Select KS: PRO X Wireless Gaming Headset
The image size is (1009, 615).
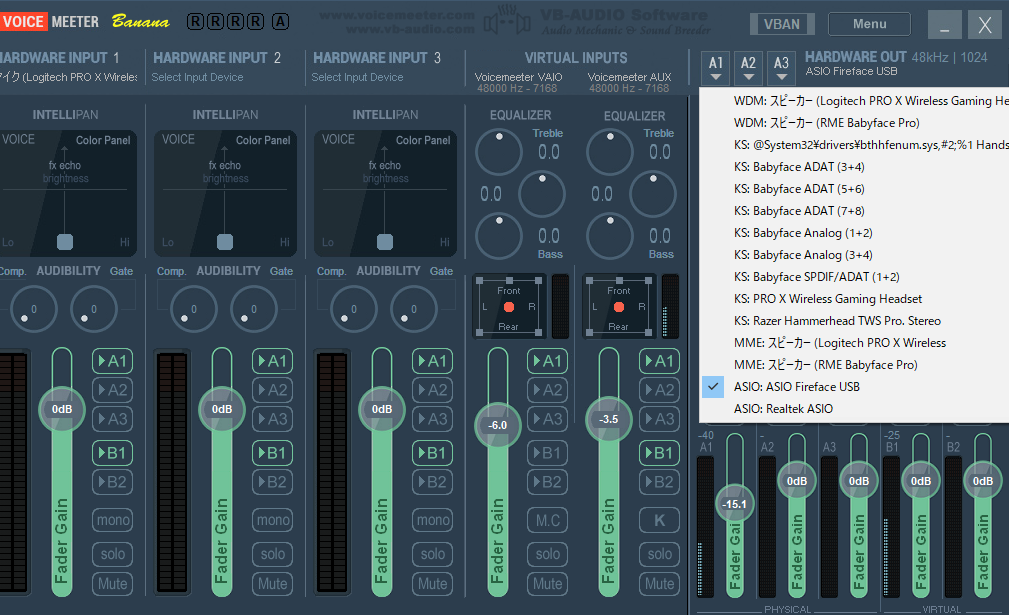[x=854, y=298]
